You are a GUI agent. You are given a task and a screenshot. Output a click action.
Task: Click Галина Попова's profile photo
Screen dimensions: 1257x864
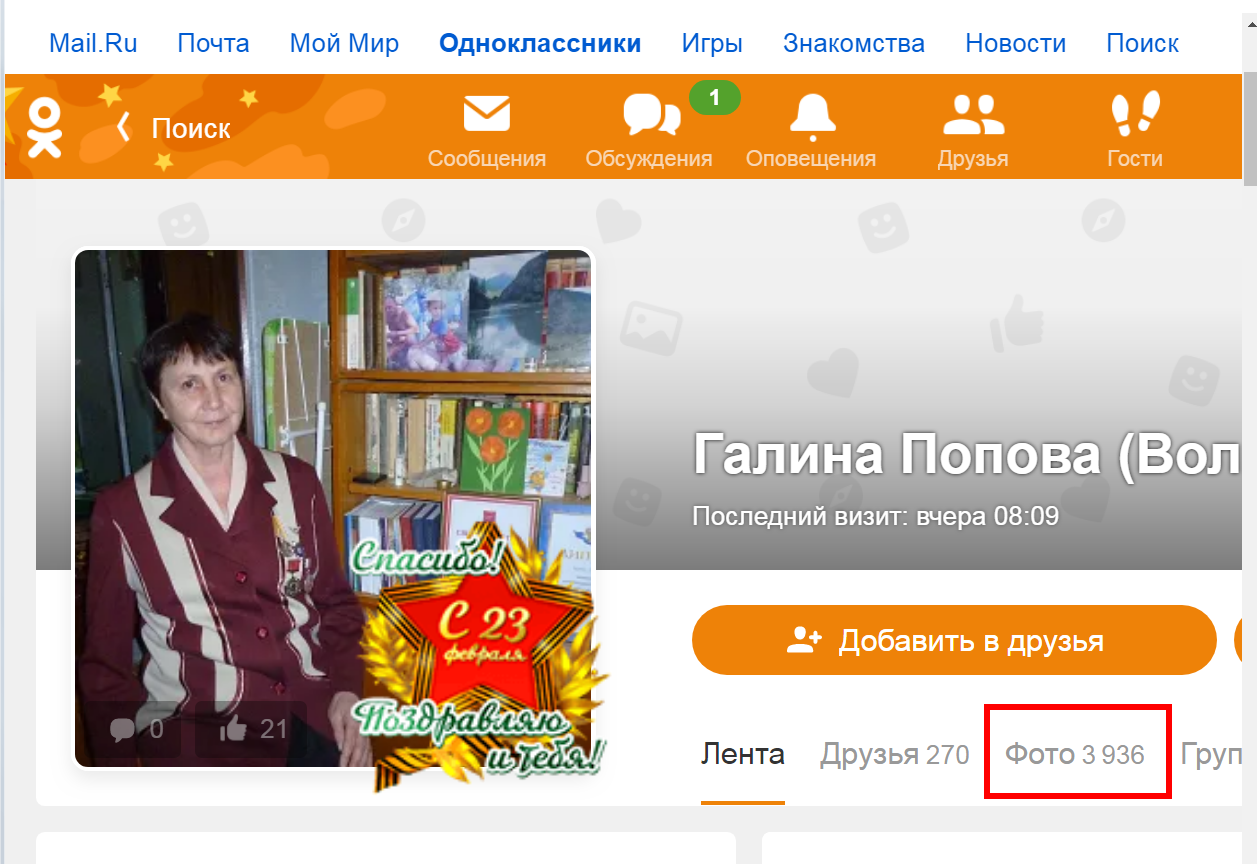coord(333,508)
